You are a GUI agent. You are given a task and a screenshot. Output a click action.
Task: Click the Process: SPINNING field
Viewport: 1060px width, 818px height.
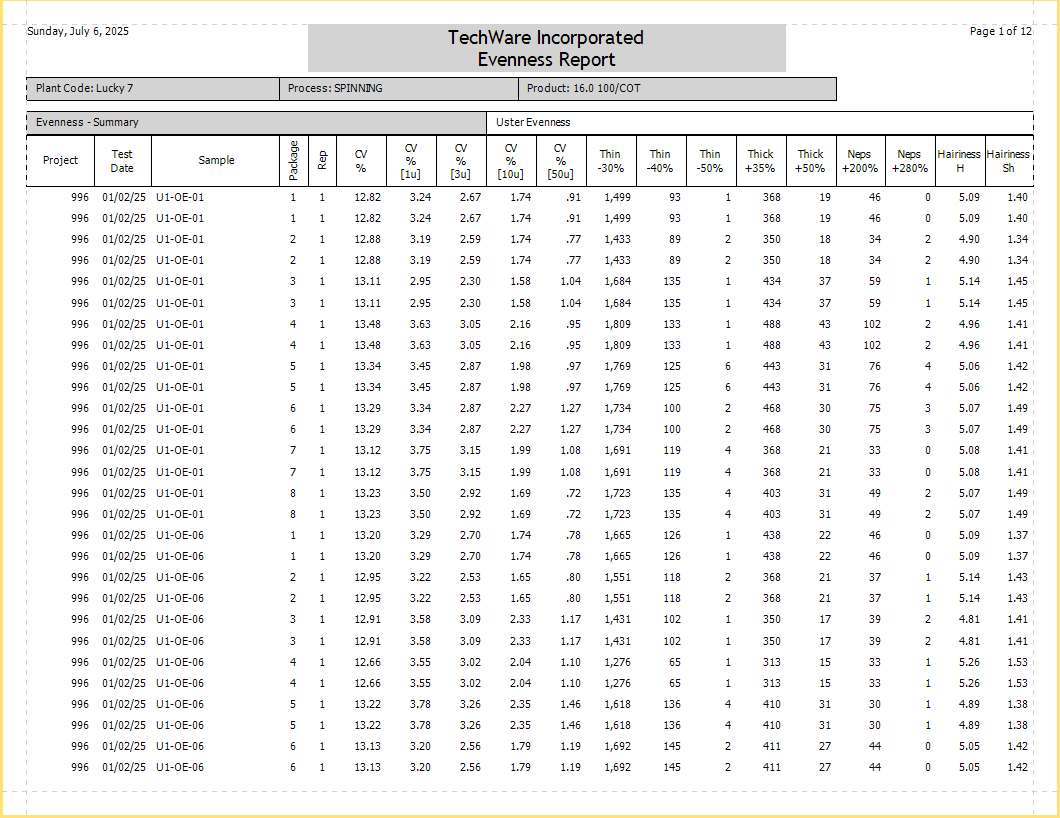click(x=335, y=89)
